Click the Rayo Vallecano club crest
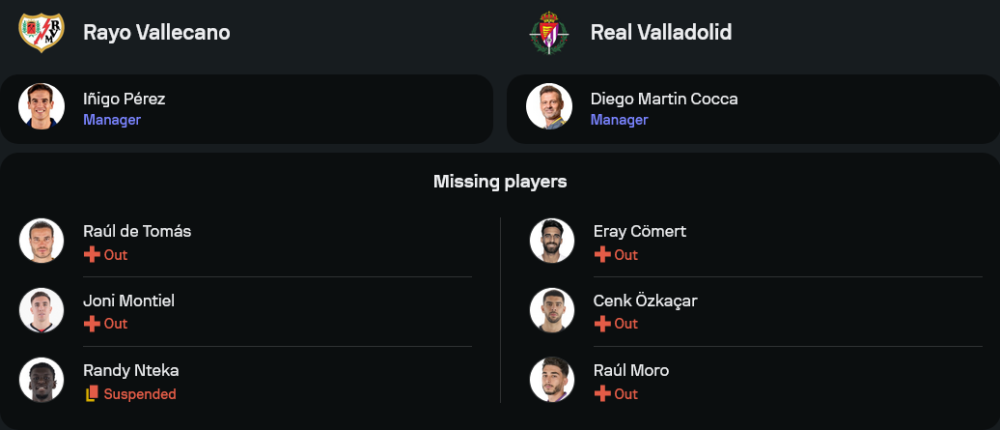 pos(41,32)
